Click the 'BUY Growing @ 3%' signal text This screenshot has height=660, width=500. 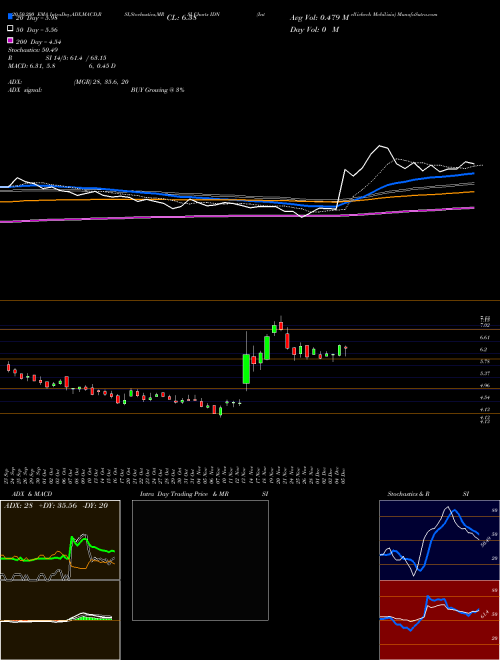pos(157,90)
